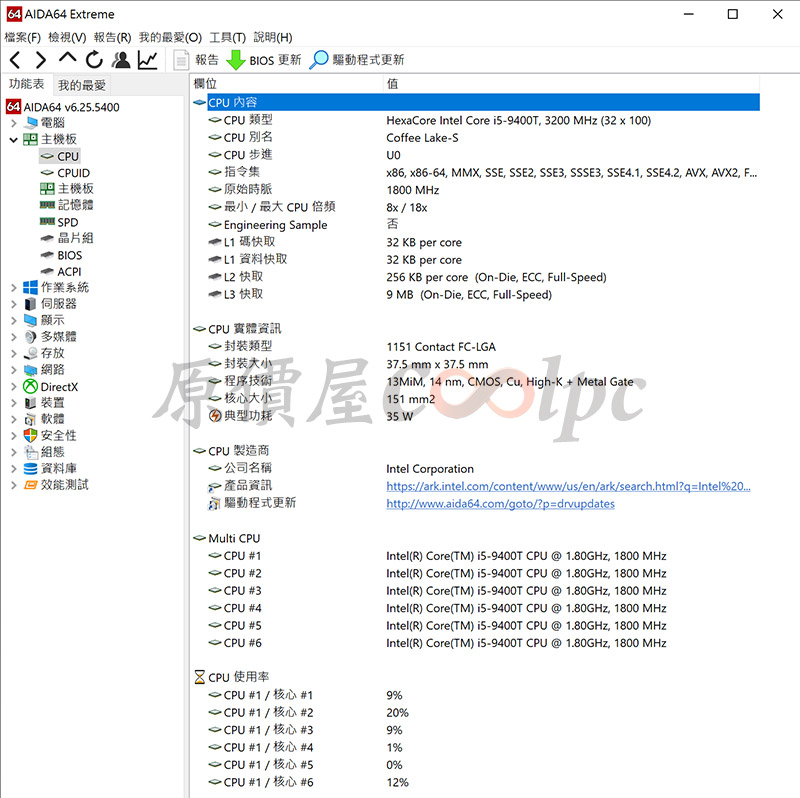The width and height of the screenshot is (800, 798).
Task: Go back with the left arrow button
Action: point(15,60)
